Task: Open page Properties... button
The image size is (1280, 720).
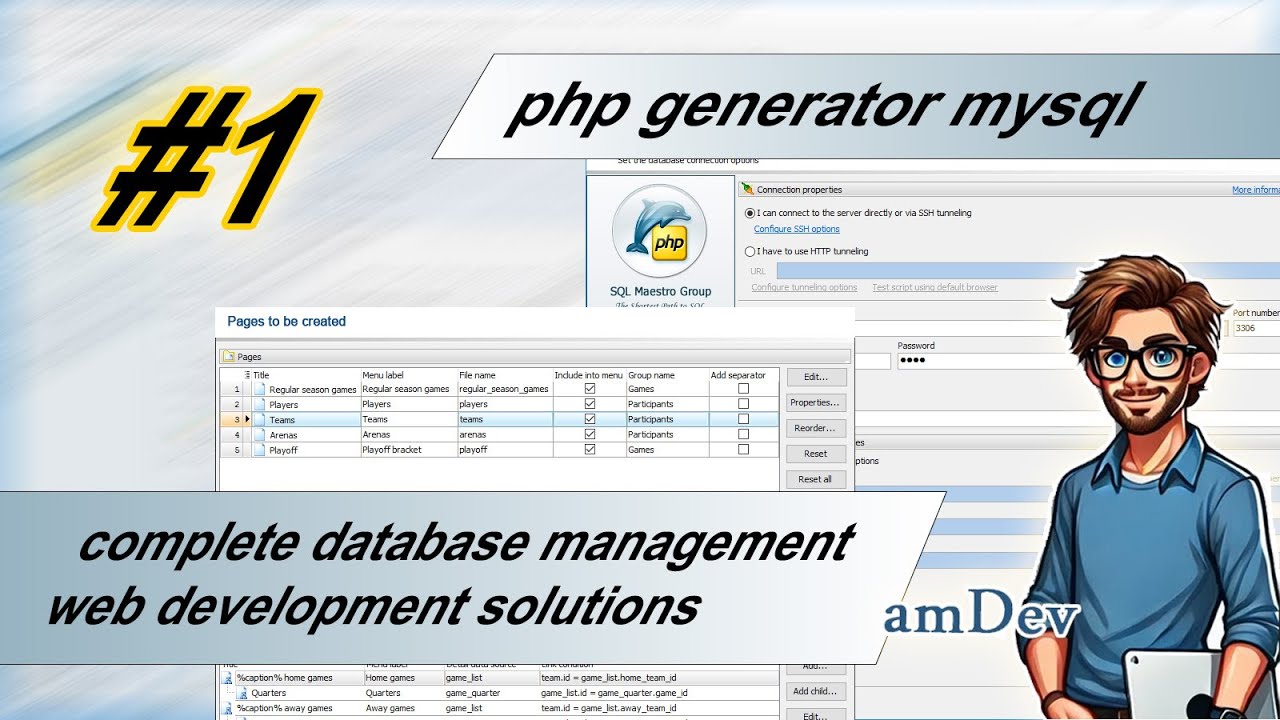Action: [816, 402]
